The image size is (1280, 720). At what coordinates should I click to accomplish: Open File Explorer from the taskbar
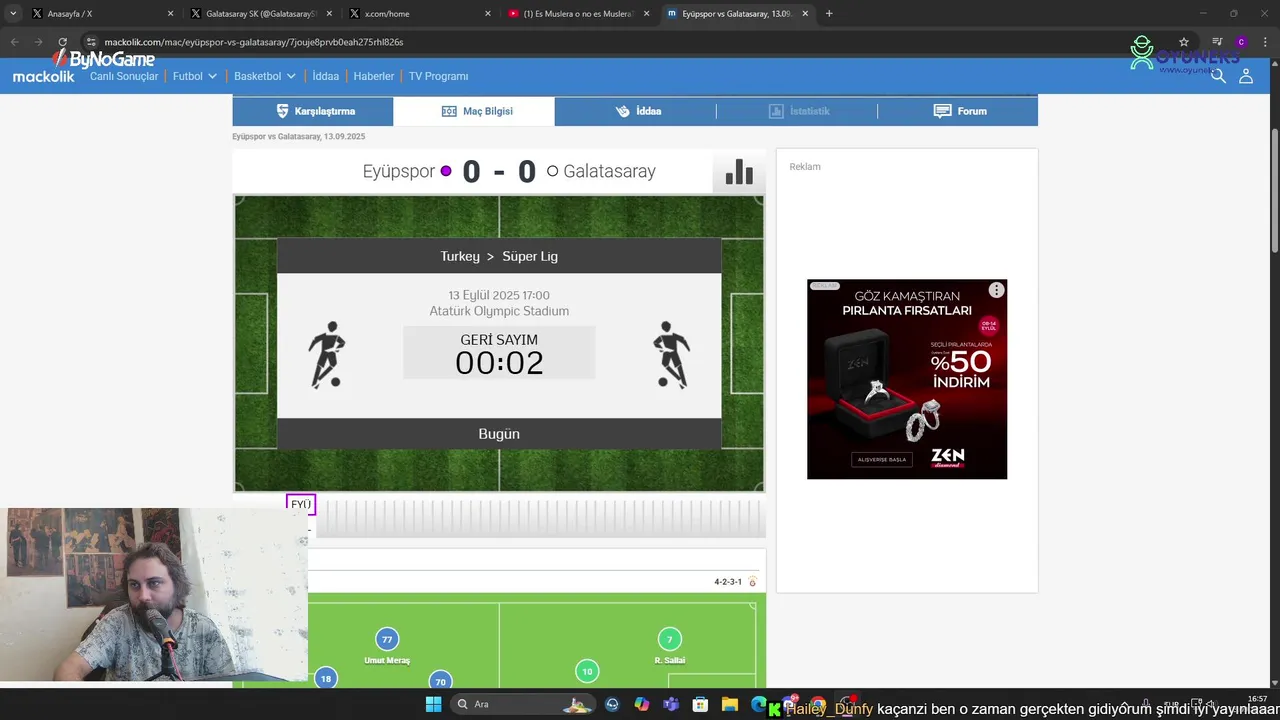730,704
